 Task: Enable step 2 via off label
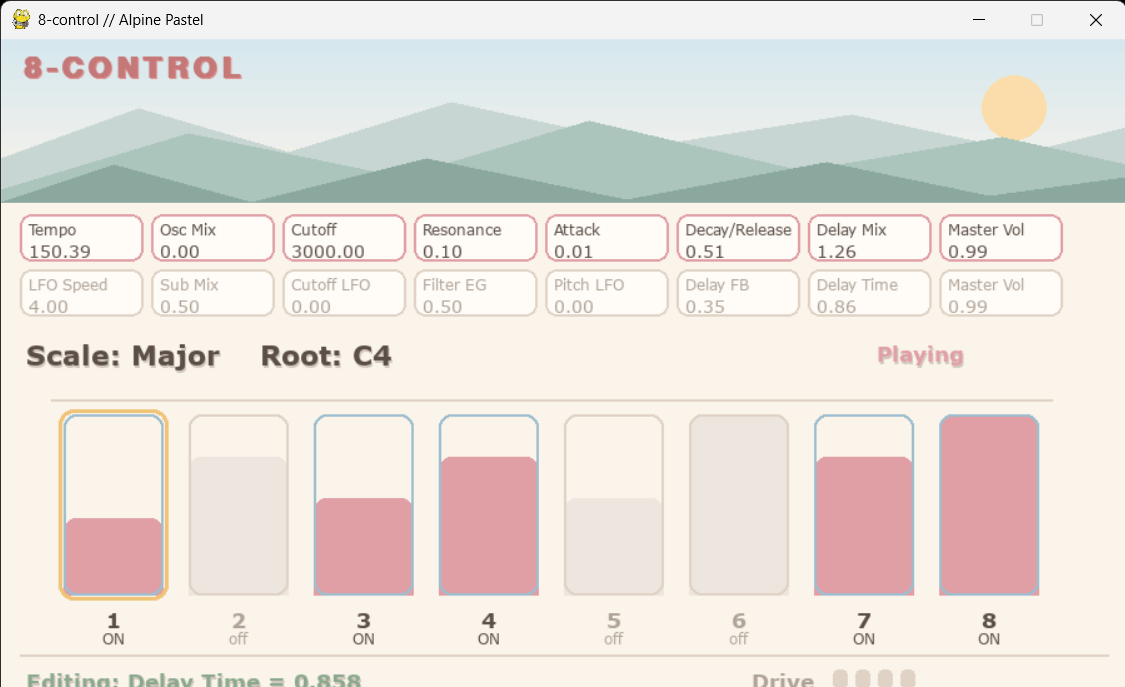[238, 639]
